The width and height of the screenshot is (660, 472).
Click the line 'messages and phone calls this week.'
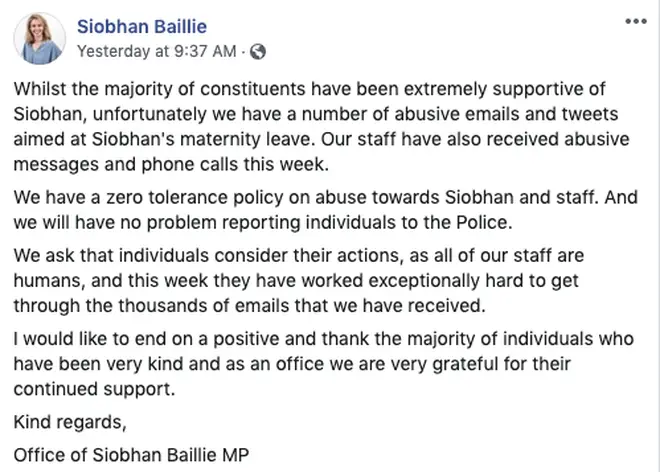pyautogui.click(x=171, y=165)
